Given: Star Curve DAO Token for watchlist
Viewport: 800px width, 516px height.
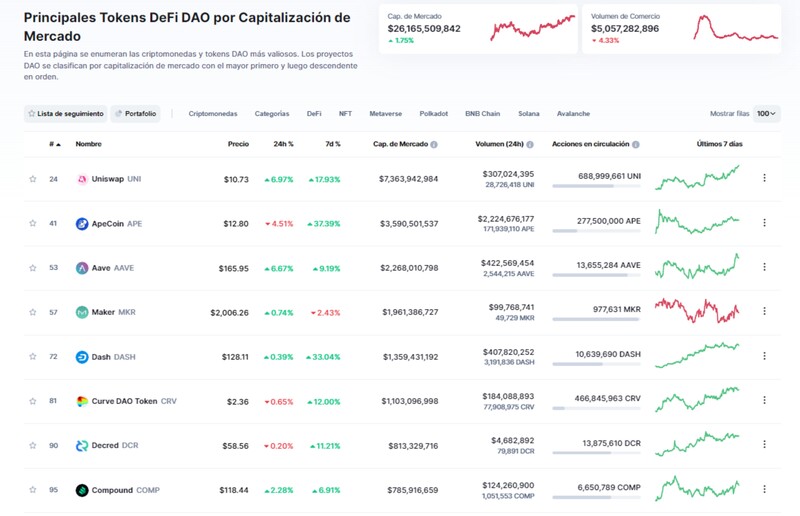Looking at the screenshot, I should click(33, 401).
